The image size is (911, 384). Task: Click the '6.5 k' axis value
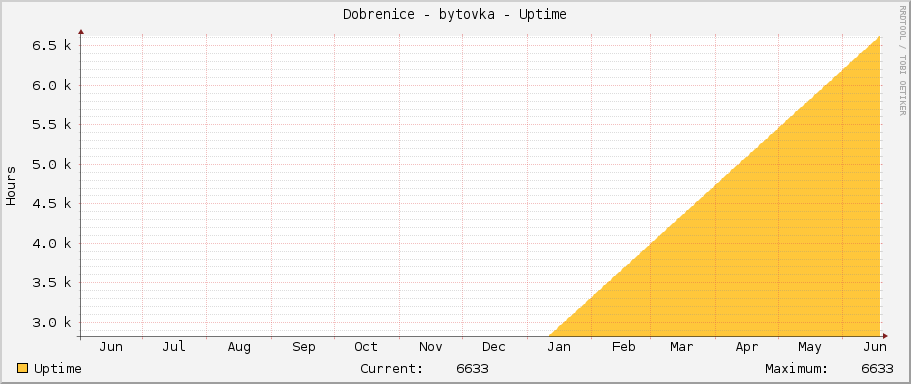click(51, 45)
